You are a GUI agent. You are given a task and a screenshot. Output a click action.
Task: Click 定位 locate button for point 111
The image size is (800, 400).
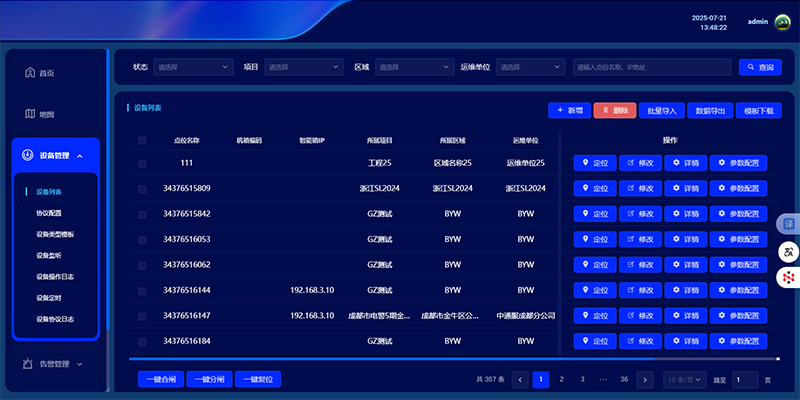pos(594,163)
